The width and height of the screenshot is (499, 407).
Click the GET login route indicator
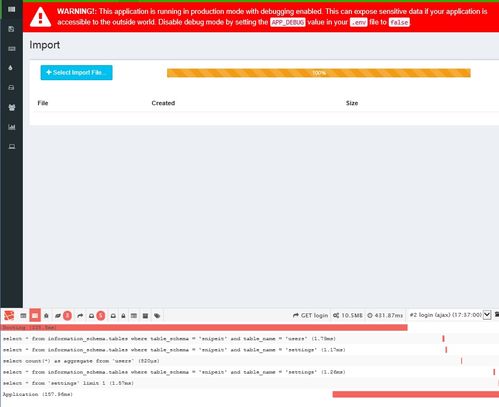(x=310, y=315)
